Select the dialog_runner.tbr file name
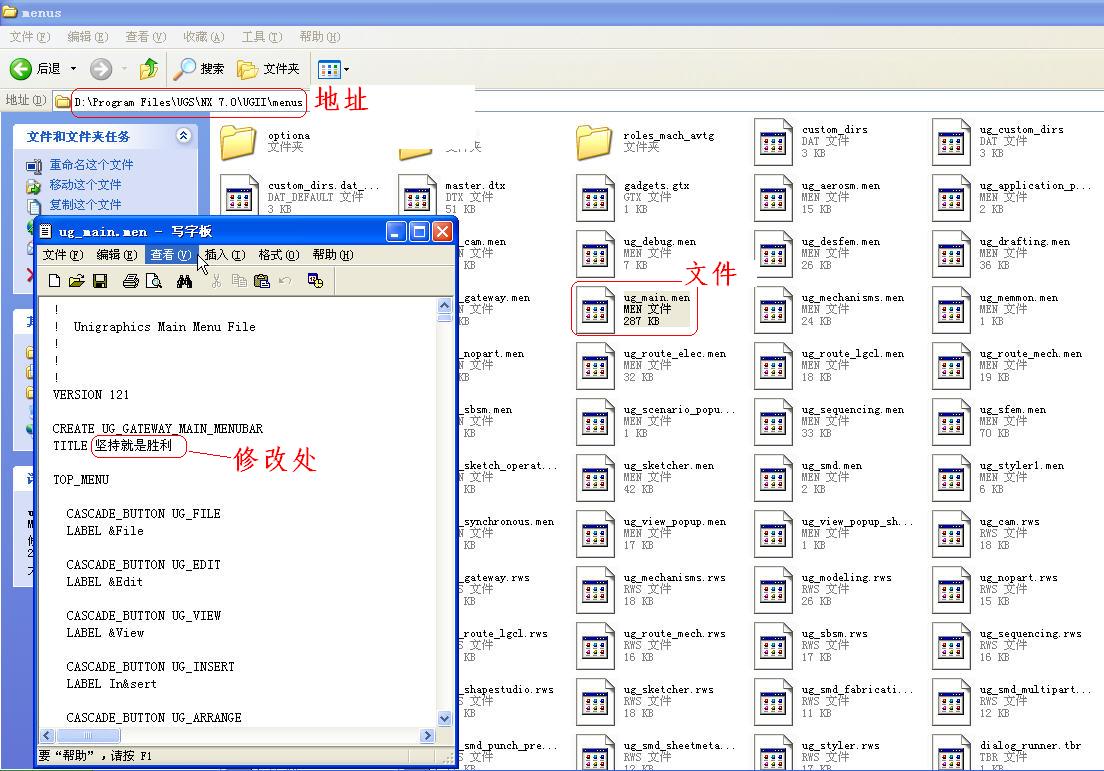Viewport: 1104px width, 771px height. pyautogui.click(x=1030, y=745)
